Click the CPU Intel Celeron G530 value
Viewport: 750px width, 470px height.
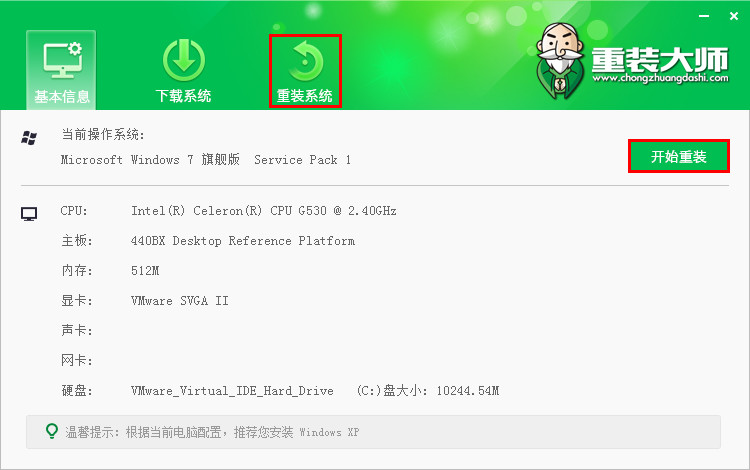pyautogui.click(x=264, y=211)
